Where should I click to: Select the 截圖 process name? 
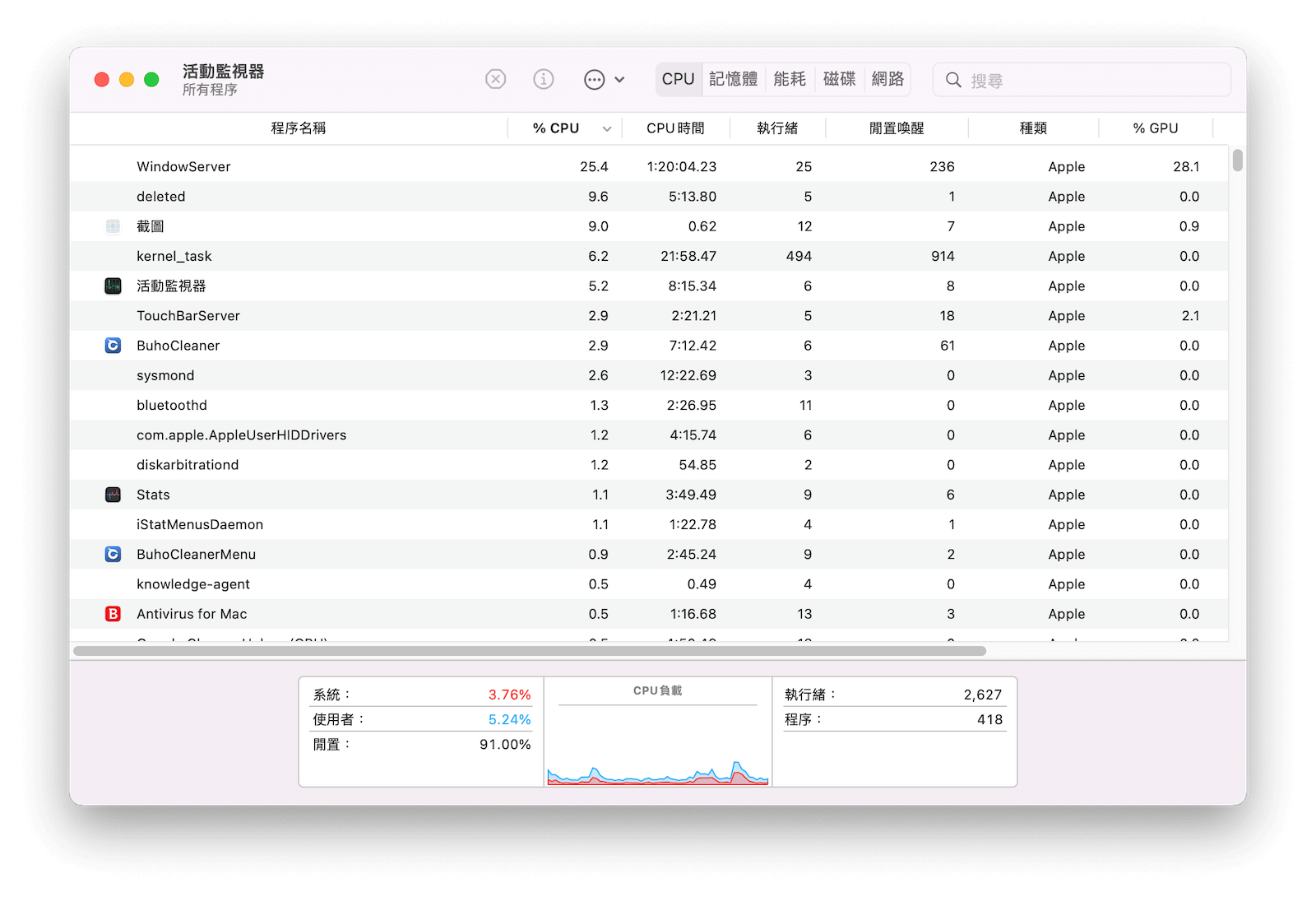(x=151, y=226)
